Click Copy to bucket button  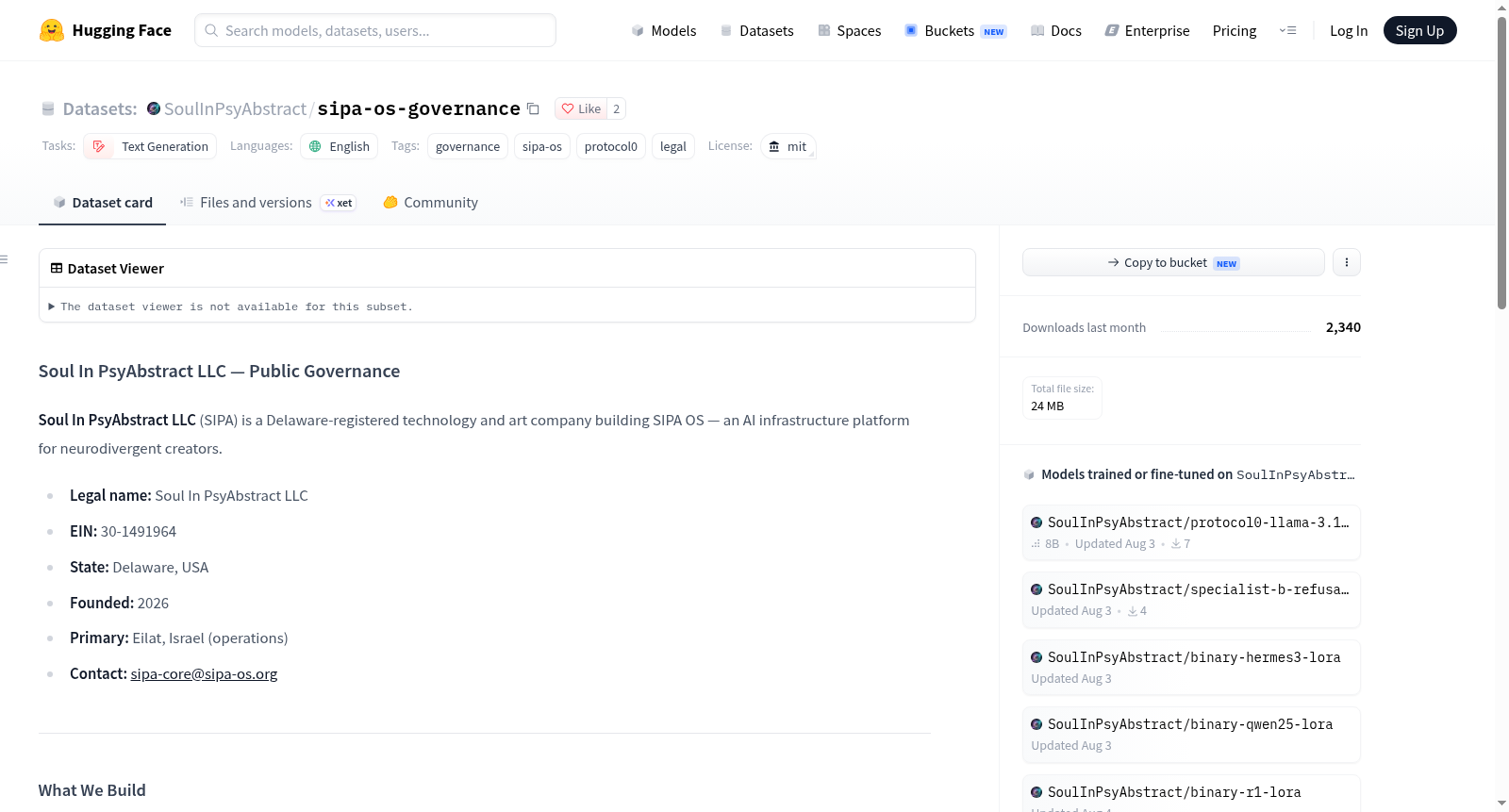point(1173,262)
